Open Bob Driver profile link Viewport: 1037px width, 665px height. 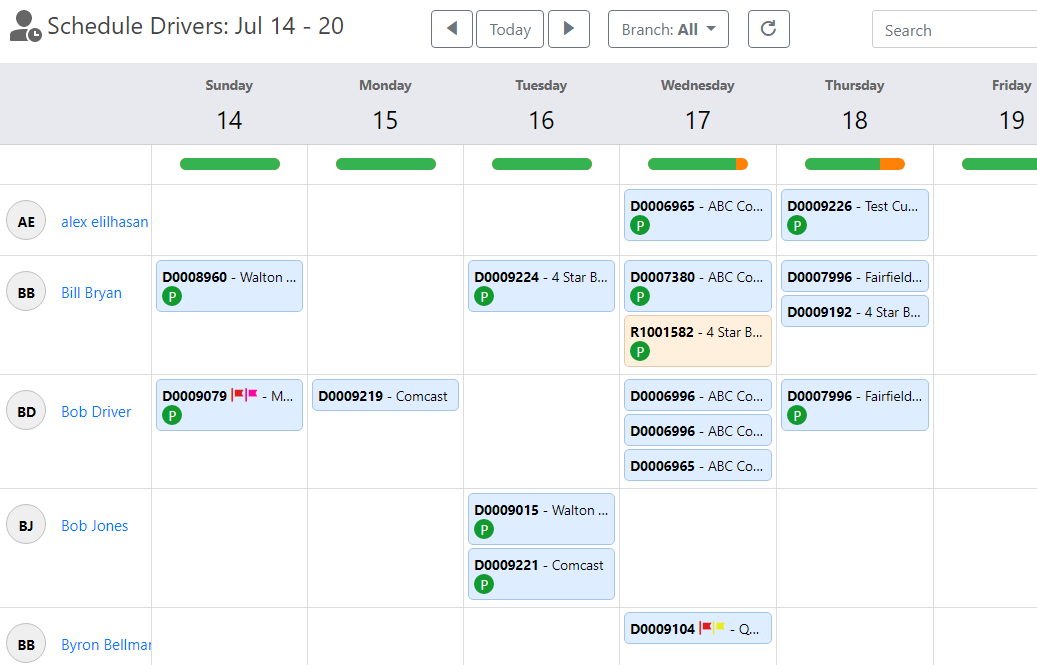coord(96,411)
